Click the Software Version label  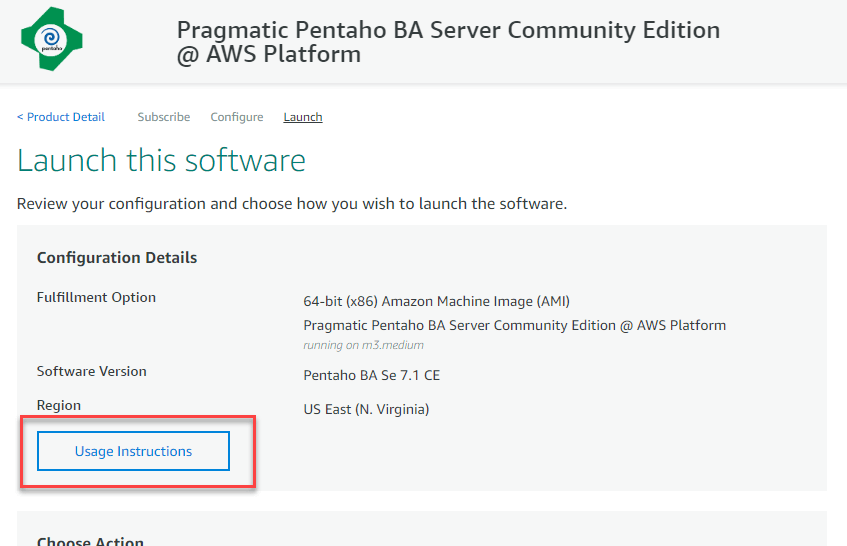click(92, 371)
